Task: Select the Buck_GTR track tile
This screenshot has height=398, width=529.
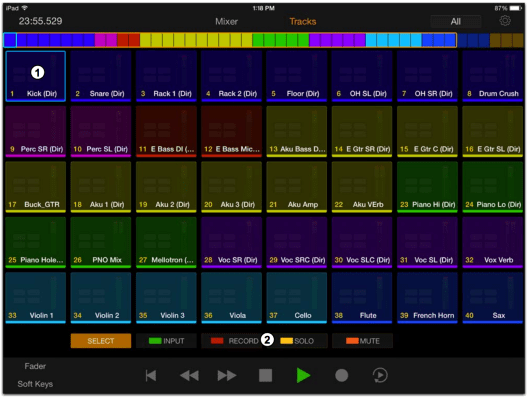Action: point(35,187)
